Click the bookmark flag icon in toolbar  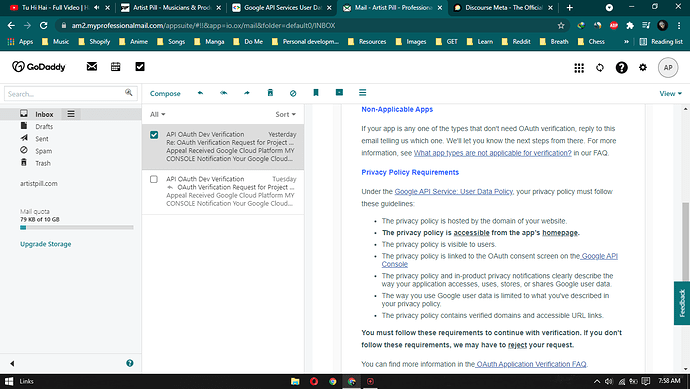316,92
